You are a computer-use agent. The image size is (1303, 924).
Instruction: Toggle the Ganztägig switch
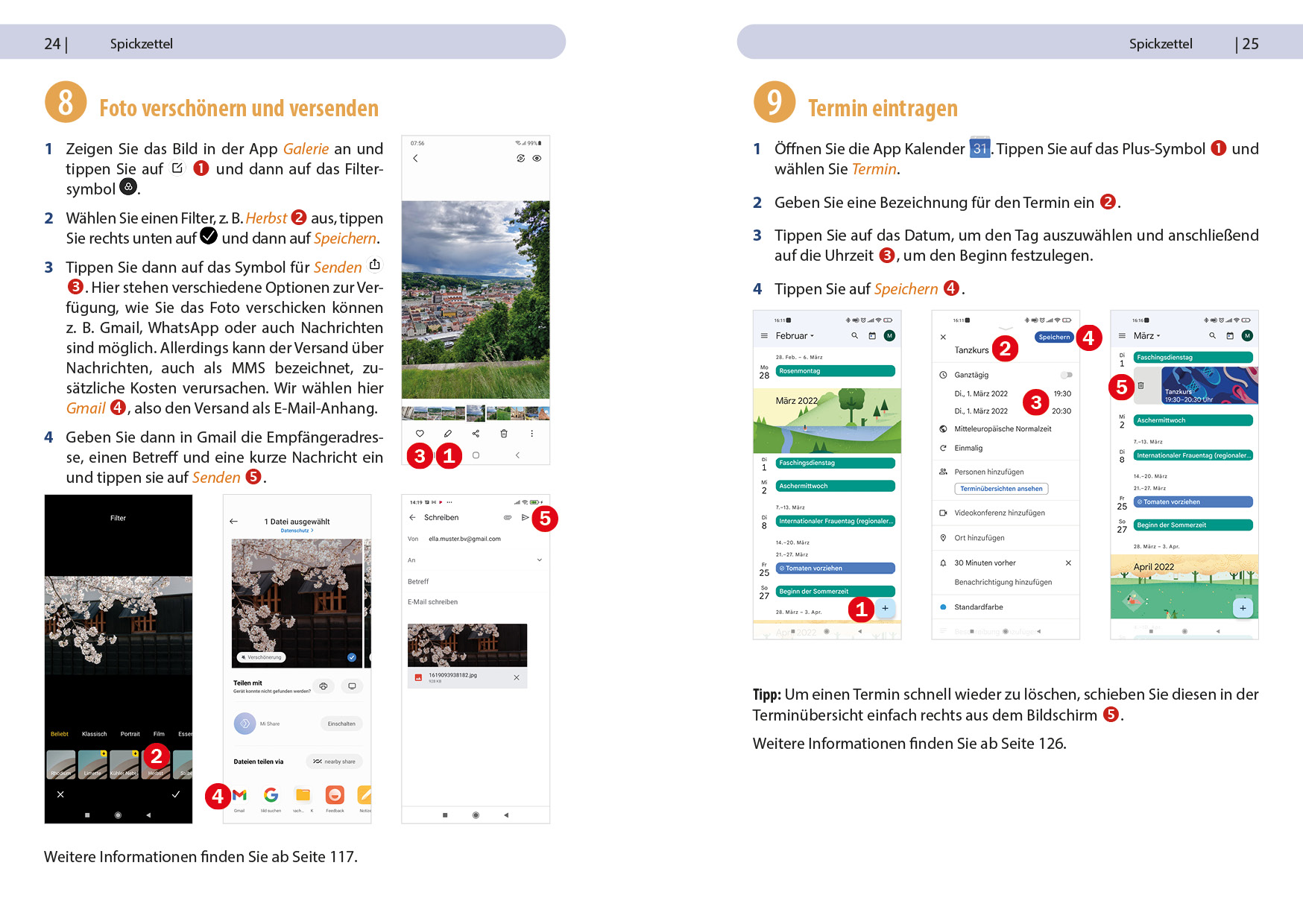point(1067,375)
